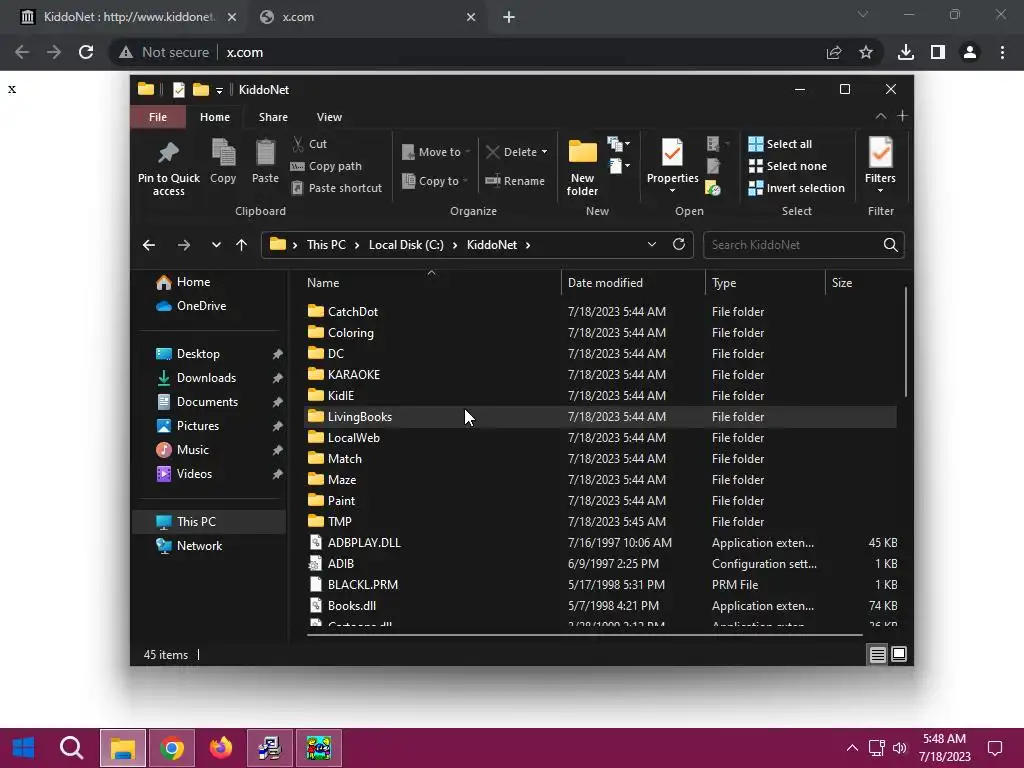Sort by Type column header
The width and height of the screenshot is (1024, 768).
765,283
